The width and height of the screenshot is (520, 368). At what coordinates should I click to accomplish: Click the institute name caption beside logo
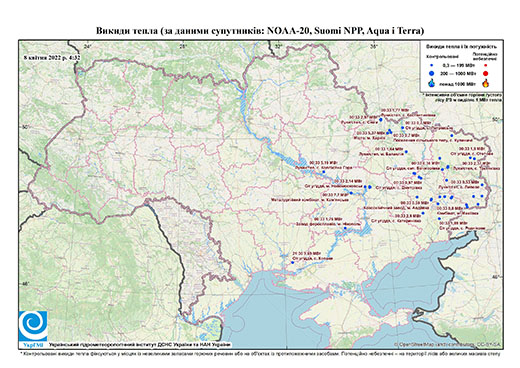(x=139, y=344)
